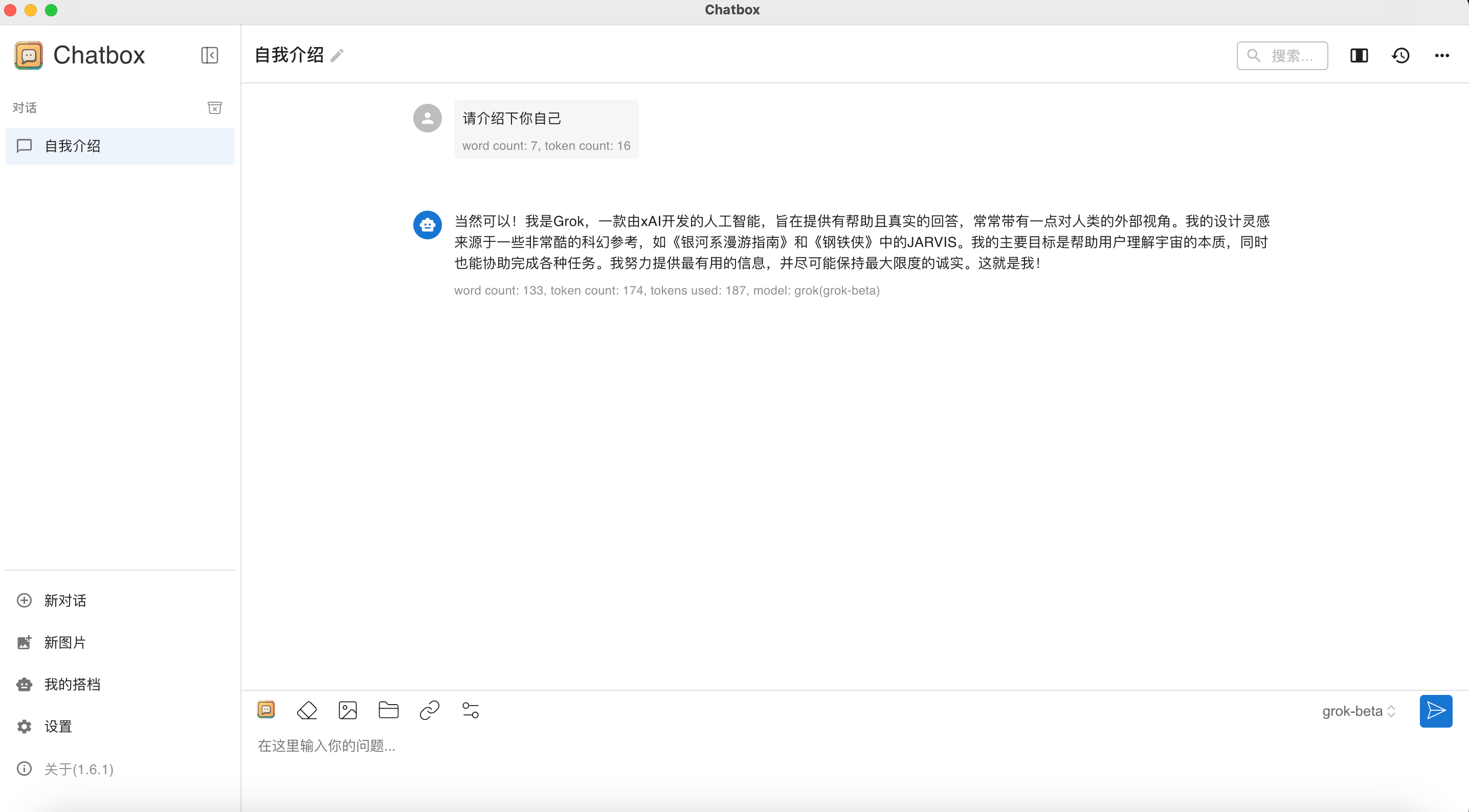Viewport: 1469px width, 812px height.
Task: Open the grok-beta model selector
Action: (1359, 711)
